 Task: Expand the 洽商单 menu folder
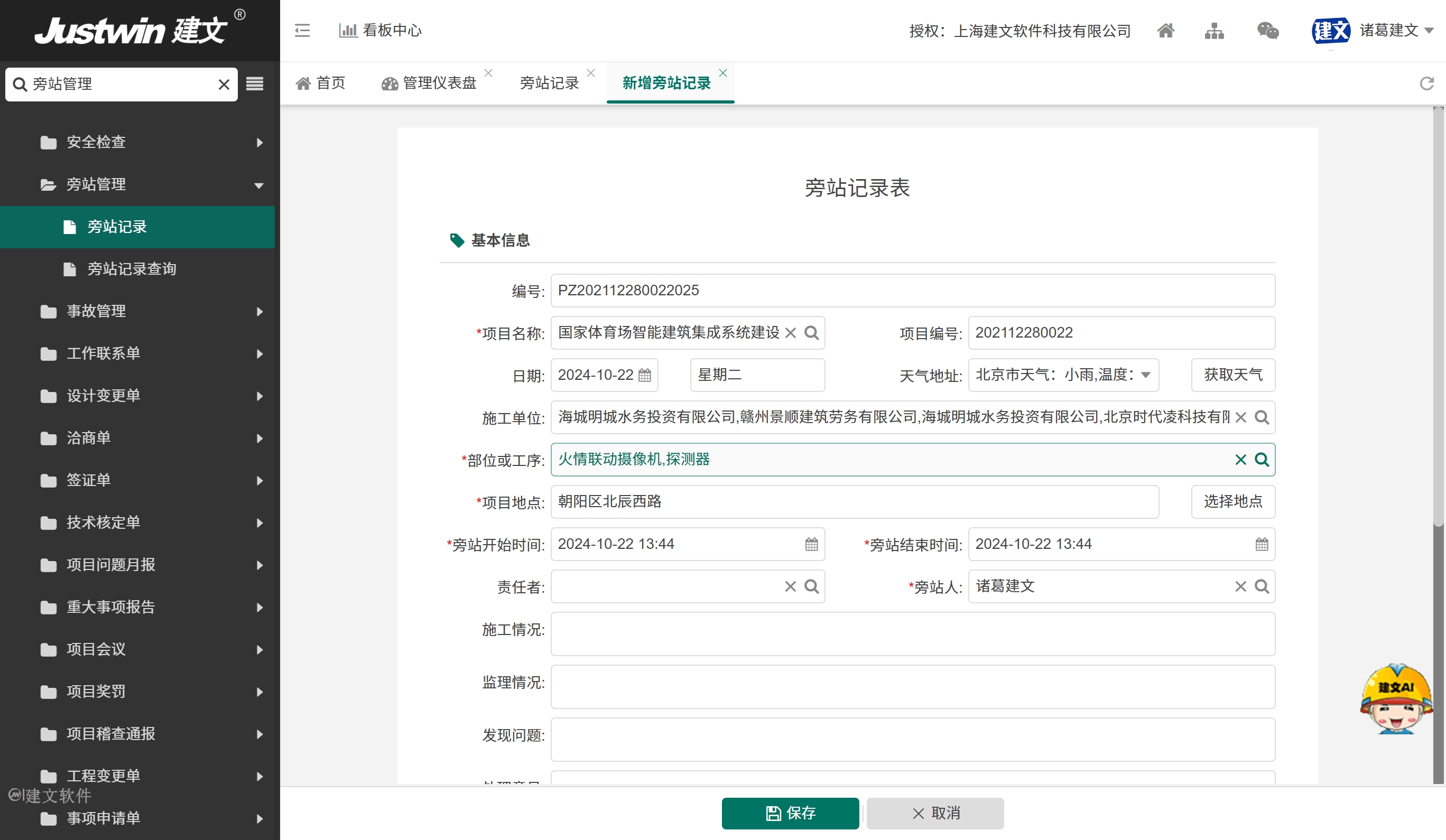click(x=138, y=438)
